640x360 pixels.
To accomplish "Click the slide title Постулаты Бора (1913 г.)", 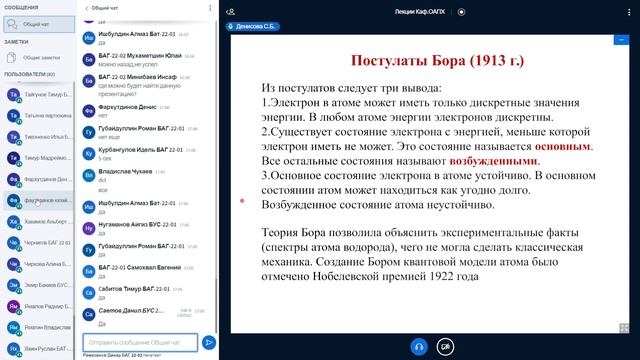I will (x=438, y=60).
